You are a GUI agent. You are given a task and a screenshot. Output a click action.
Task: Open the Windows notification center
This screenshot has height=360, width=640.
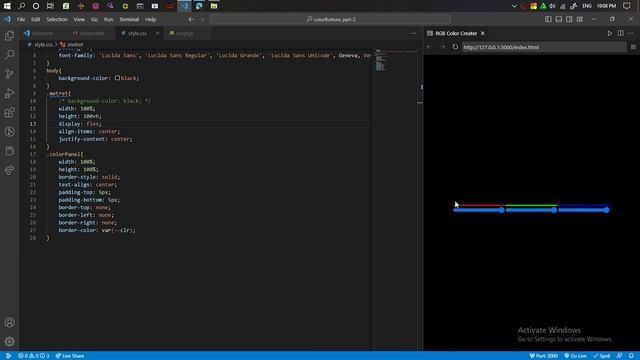tap(627, 6)
